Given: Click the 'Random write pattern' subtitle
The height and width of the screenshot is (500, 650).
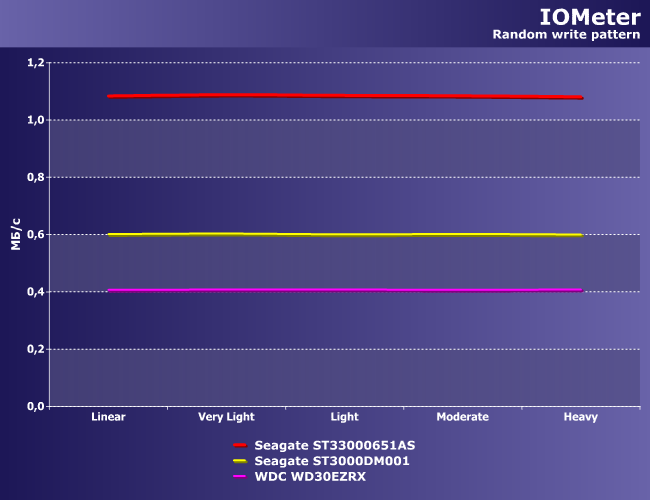Looking at the screenshot, I should pos(566,34).
